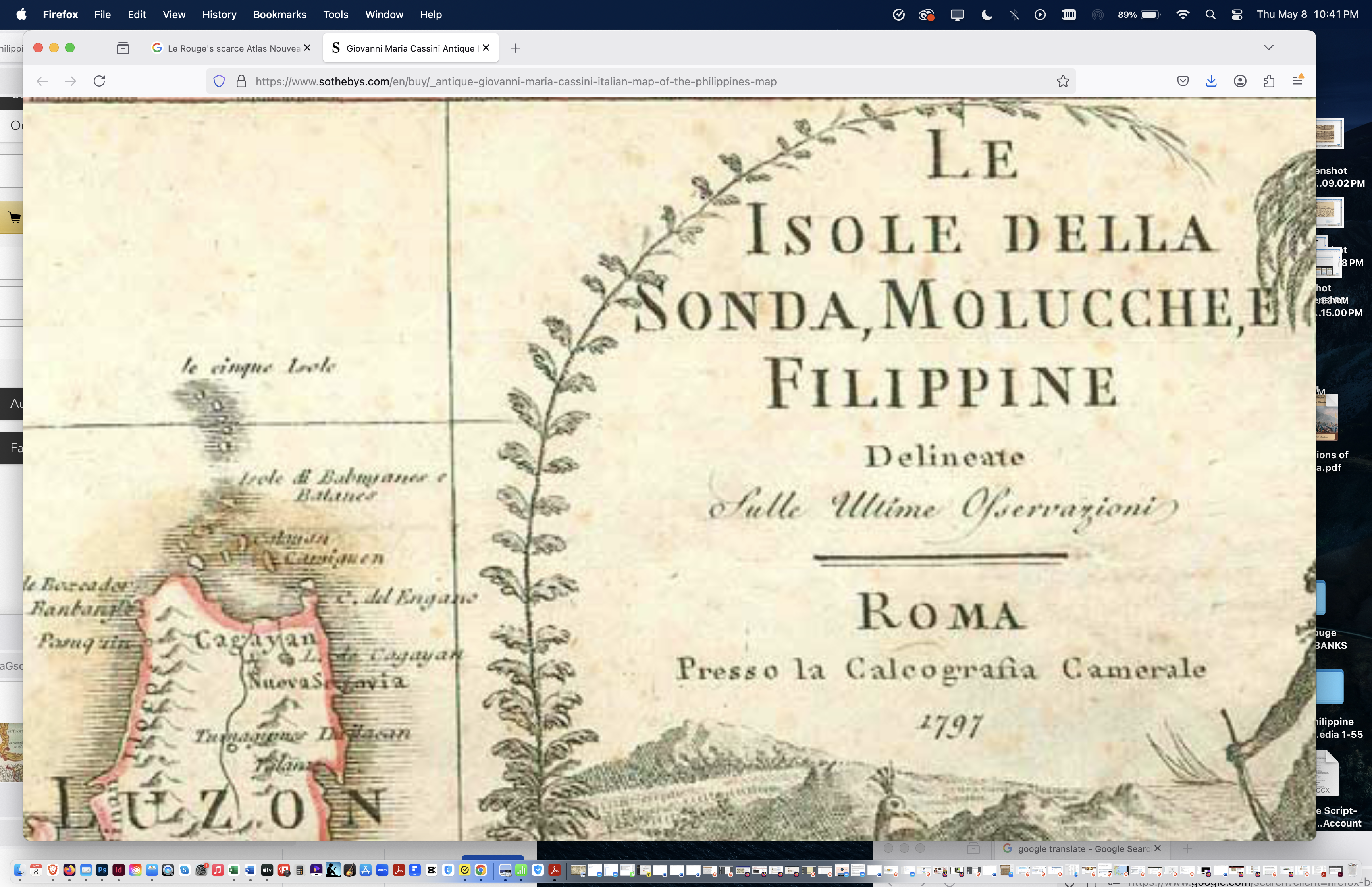Close the Le Rouge's scarce Atlas tab

pos(307,48)
